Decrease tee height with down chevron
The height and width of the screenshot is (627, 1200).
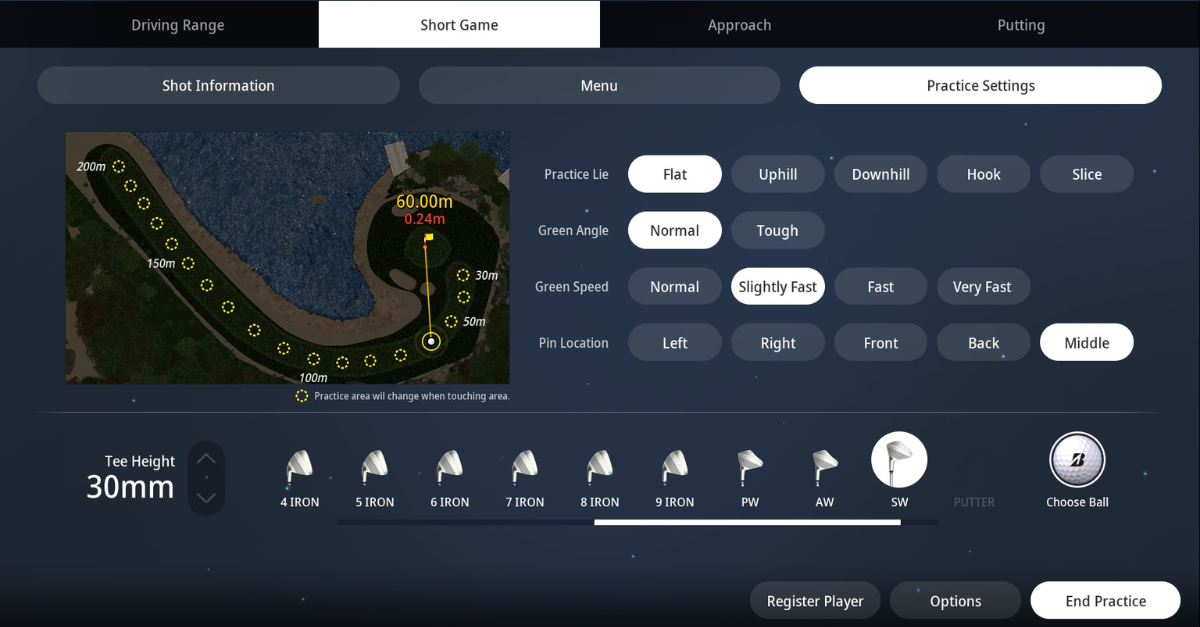206,497
